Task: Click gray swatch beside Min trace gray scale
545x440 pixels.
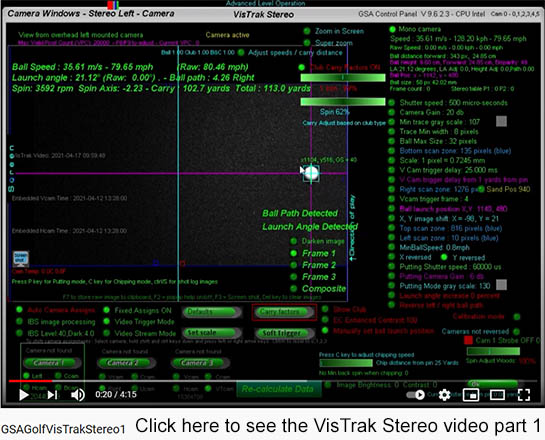Action: [501, 121]
